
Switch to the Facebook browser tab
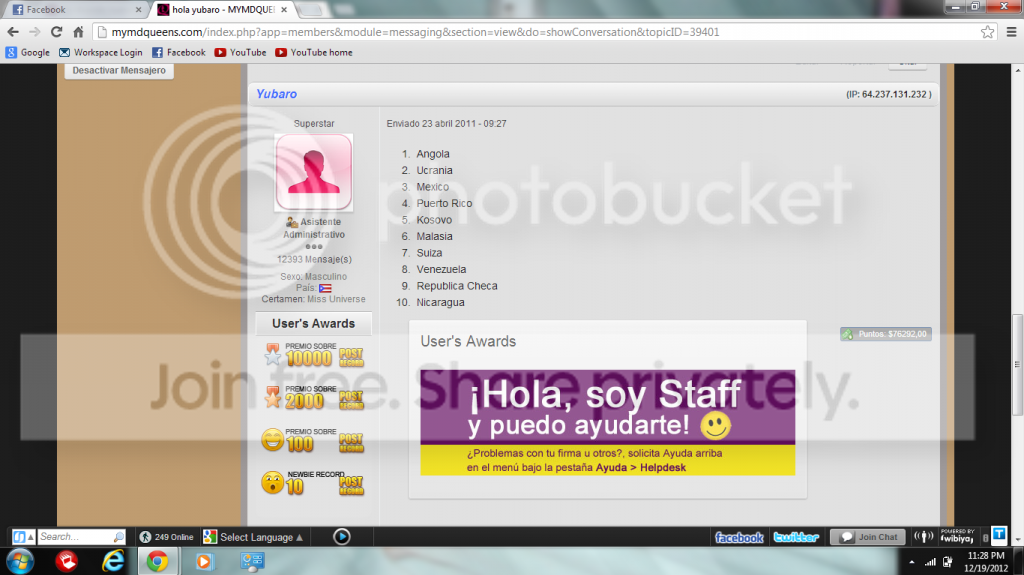coord(77,10)
